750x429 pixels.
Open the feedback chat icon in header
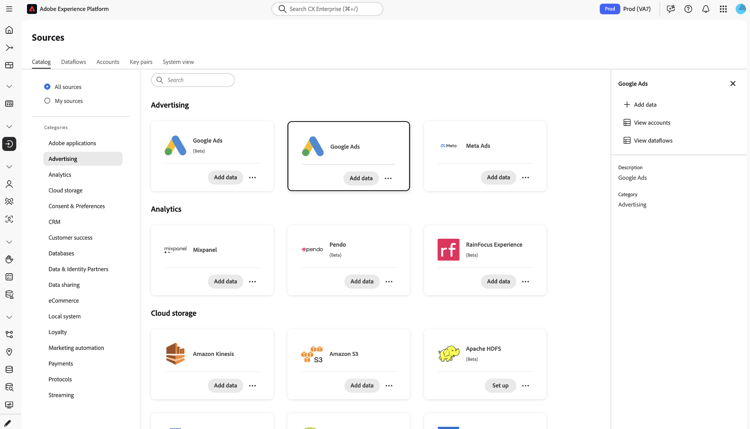click(x=671, y=9)
